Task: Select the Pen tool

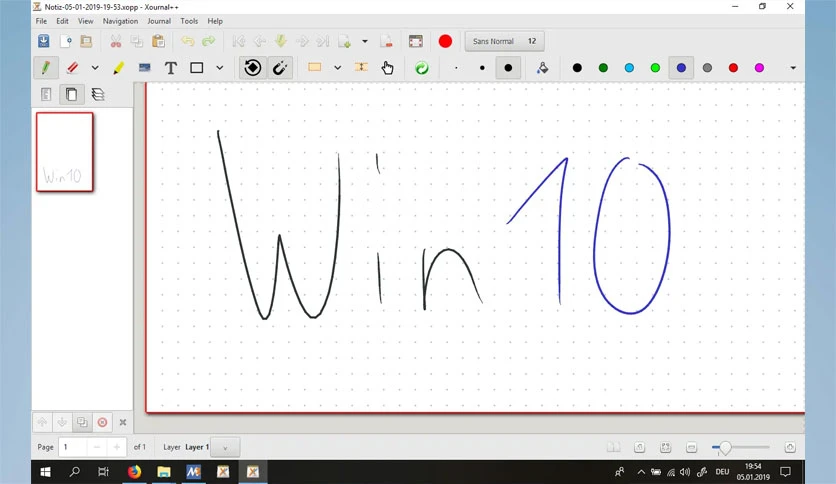Action: [x=45, y=68]
